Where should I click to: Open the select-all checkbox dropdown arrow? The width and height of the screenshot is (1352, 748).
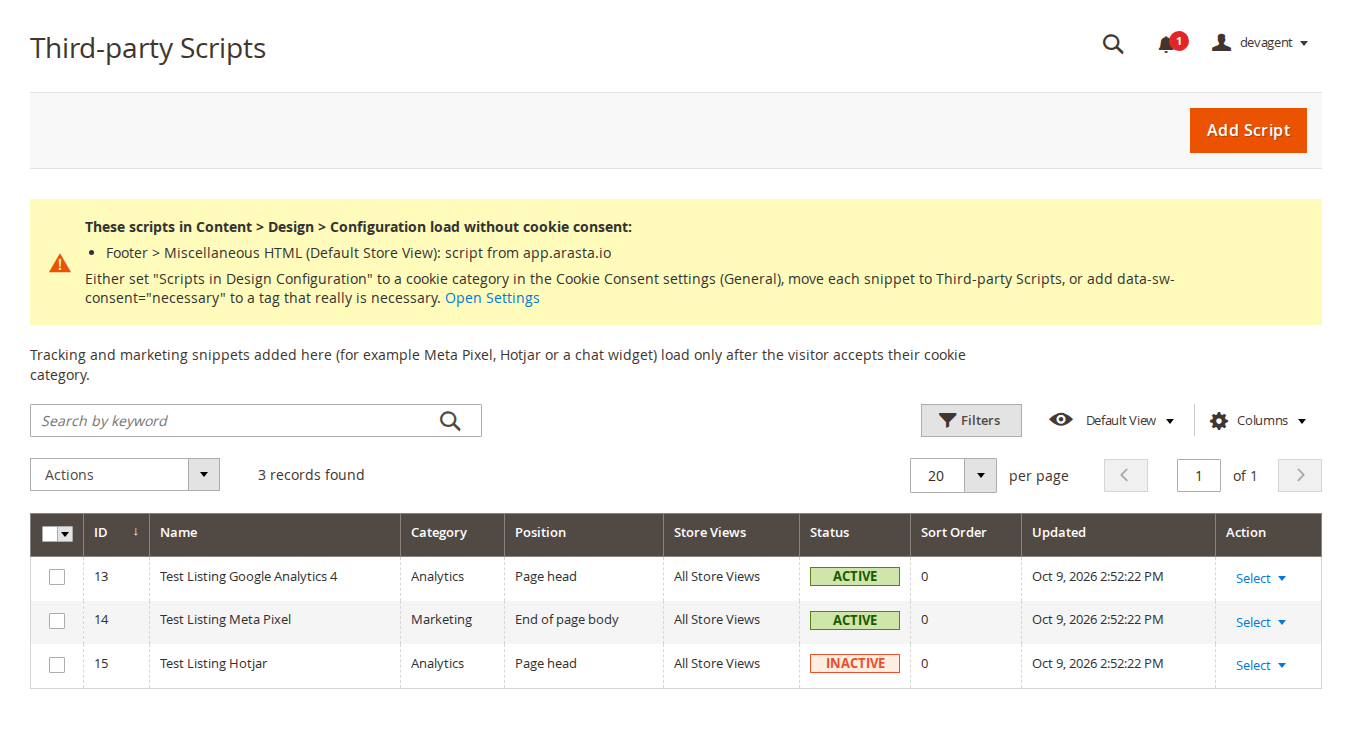66,534
